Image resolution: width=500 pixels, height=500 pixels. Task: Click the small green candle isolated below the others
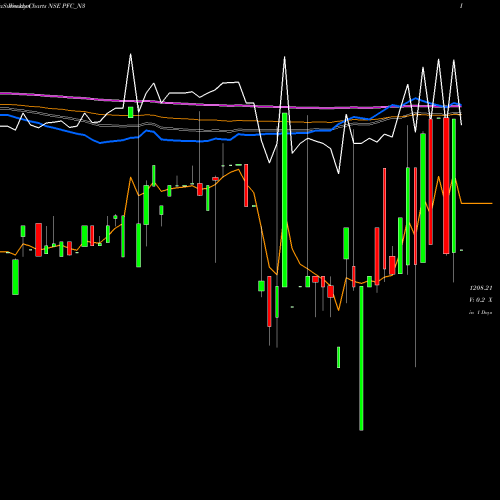(339, 357)
